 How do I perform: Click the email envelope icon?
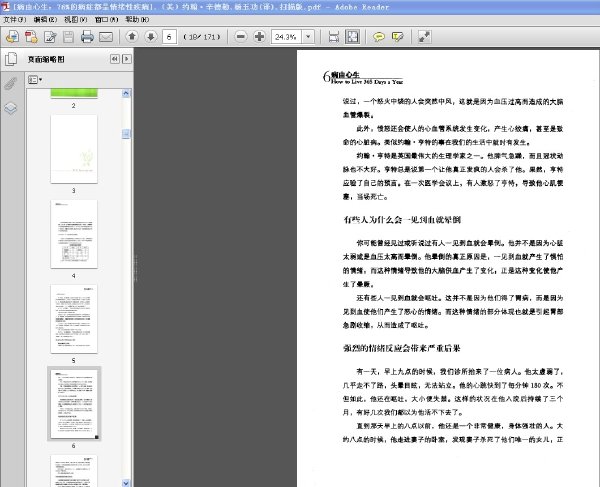pos(106,37)
